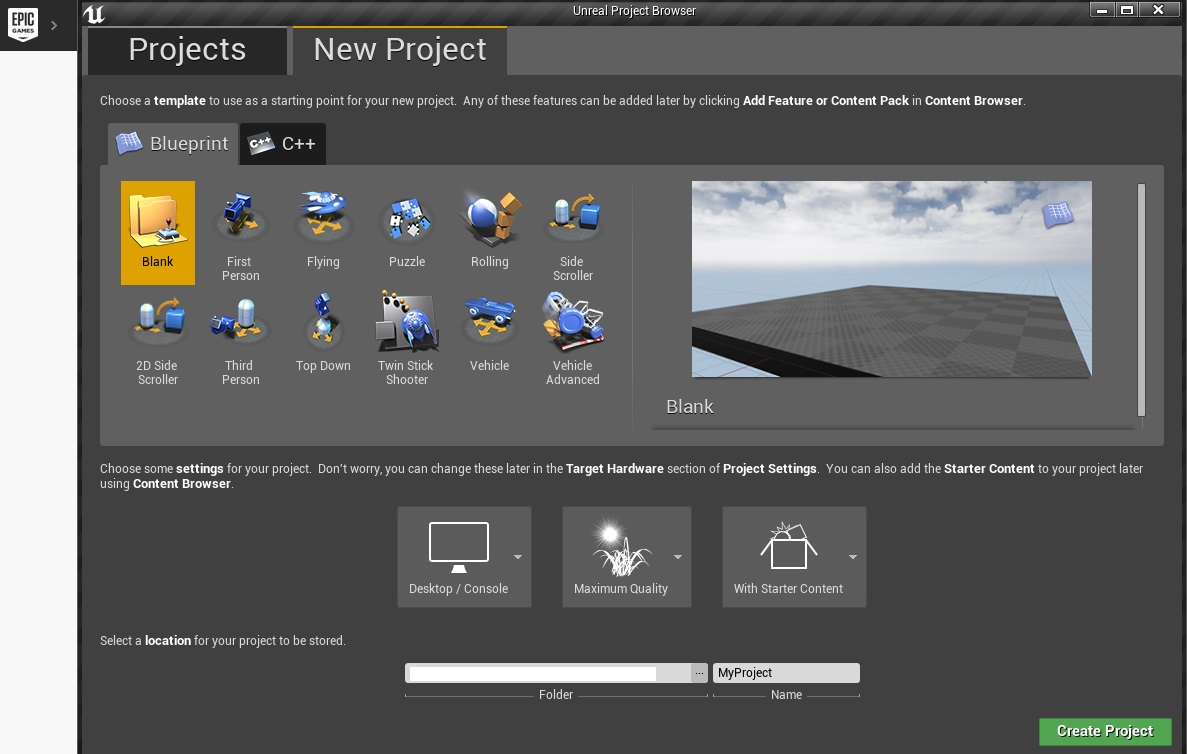Select the Blueprint tab
This screenshot has height=754, width=1187.
point(173,143)
